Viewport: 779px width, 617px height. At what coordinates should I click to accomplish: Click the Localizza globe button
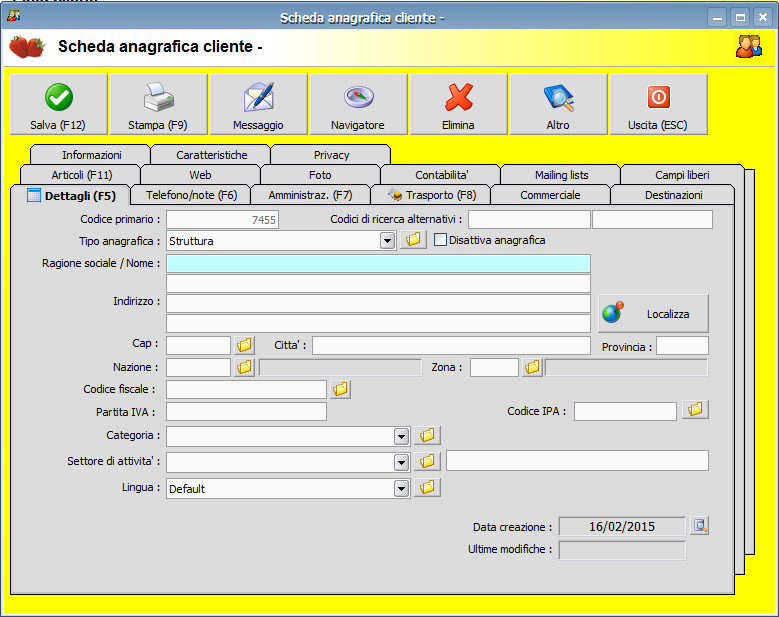653,313
